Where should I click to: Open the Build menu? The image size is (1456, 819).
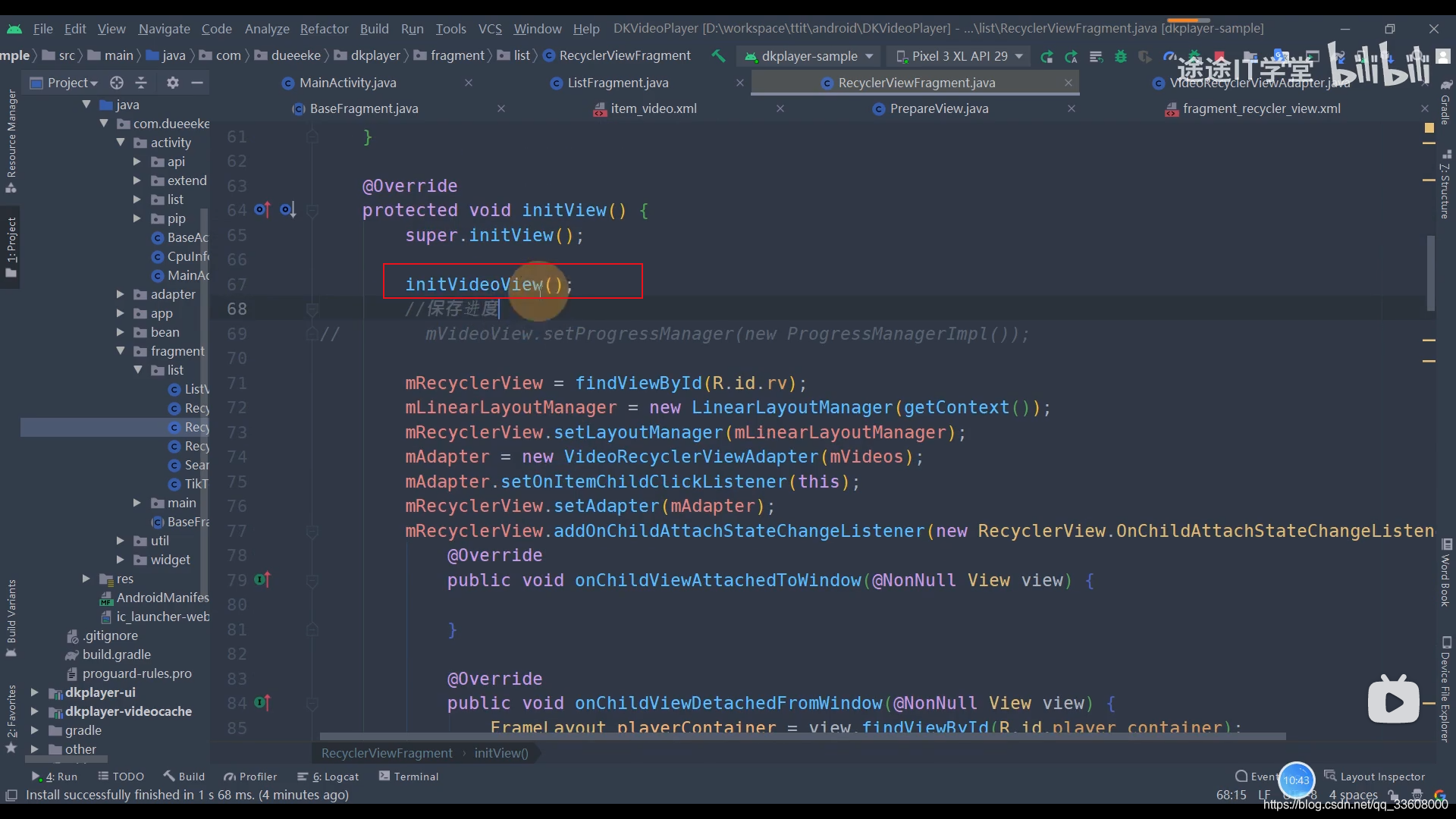(374, 28)
